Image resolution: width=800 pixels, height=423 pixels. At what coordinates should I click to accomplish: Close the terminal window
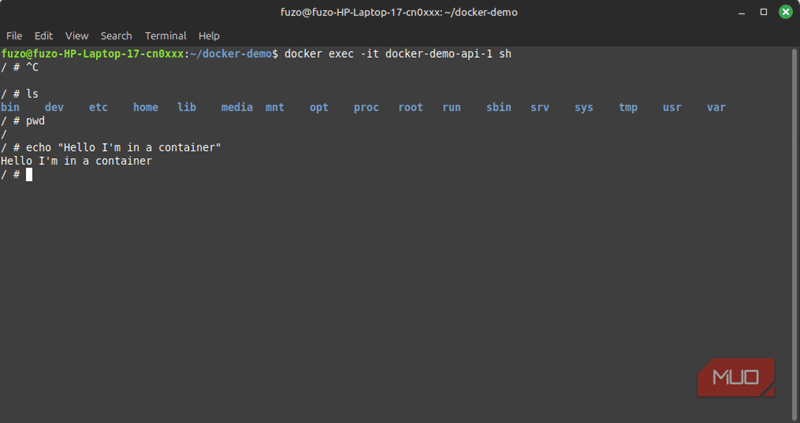click(784, 12)
